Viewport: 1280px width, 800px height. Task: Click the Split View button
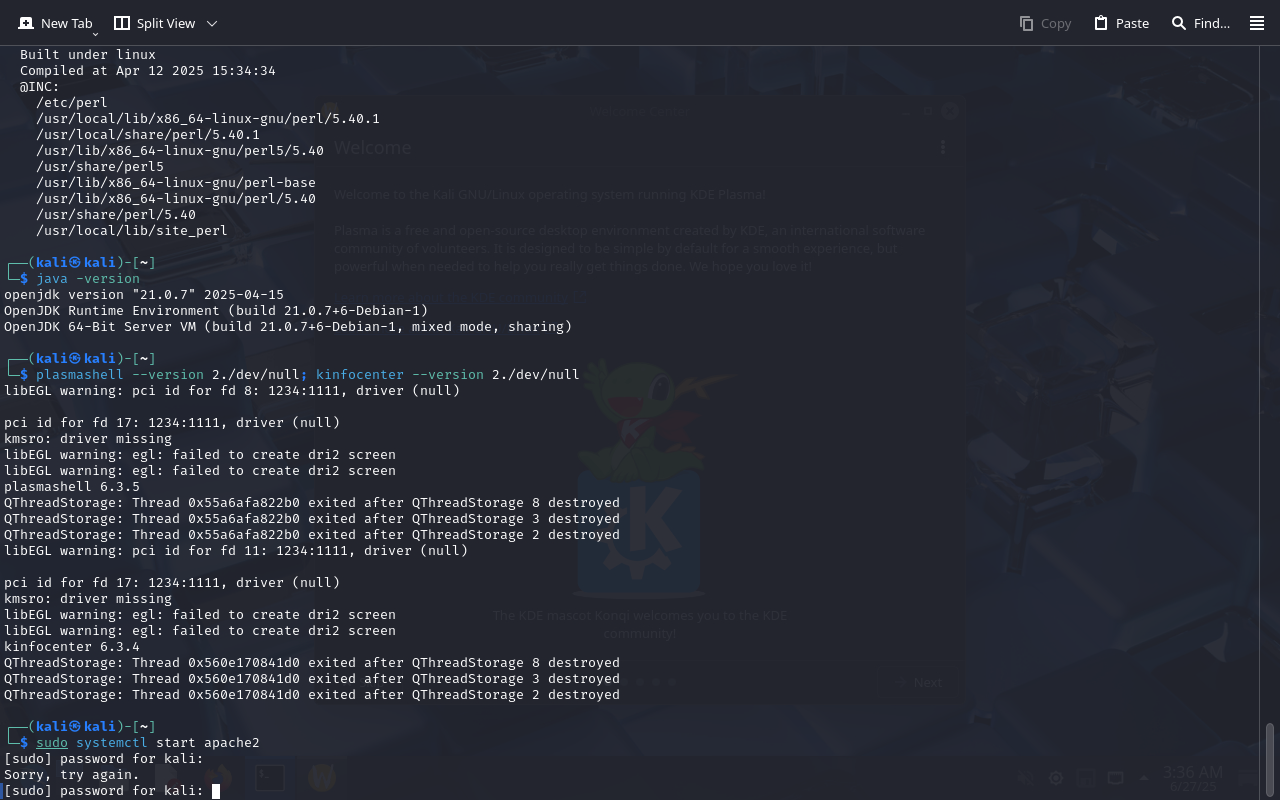(155, 23)
